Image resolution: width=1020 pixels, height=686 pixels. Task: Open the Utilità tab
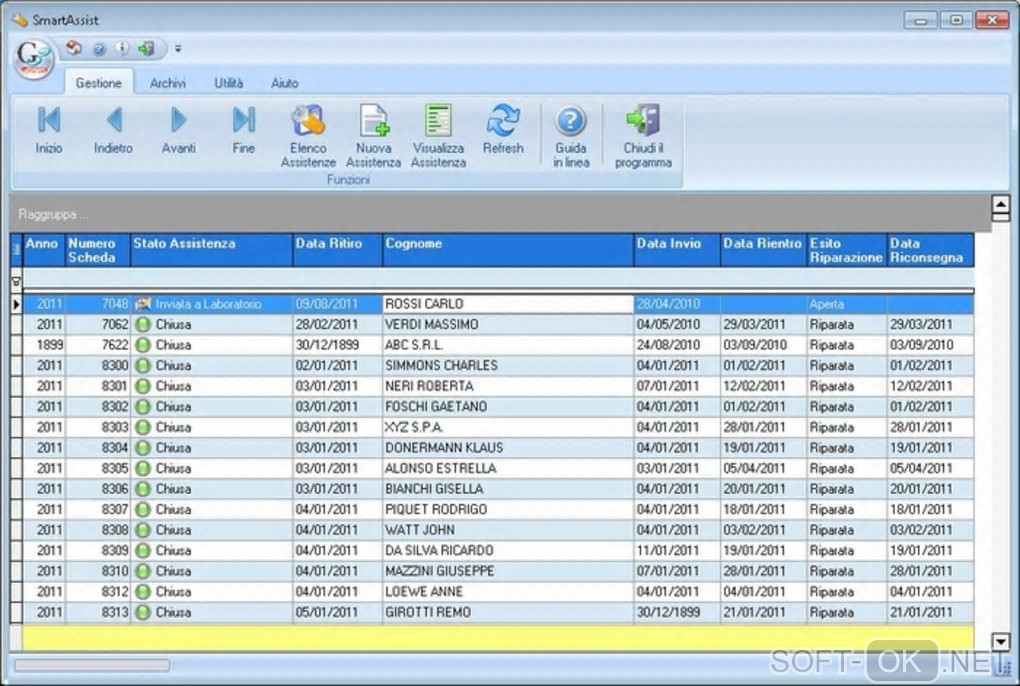tap(228, 84)
